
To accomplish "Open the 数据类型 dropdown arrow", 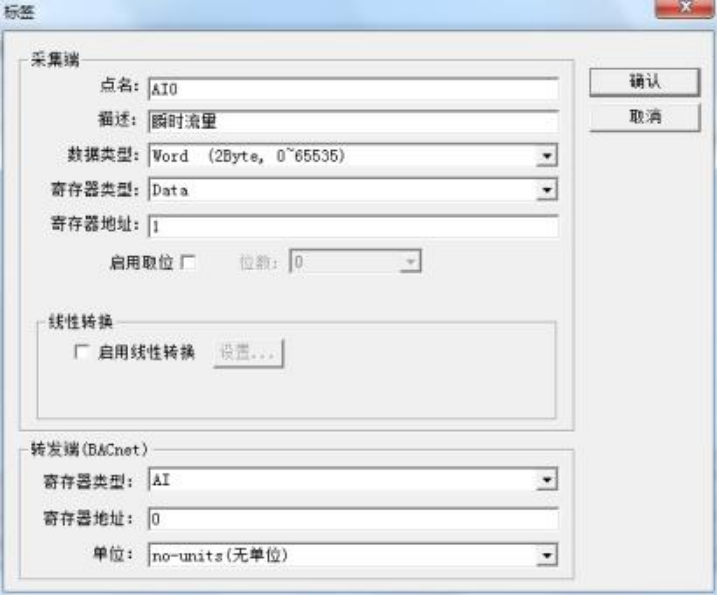I will coord(546,156).
